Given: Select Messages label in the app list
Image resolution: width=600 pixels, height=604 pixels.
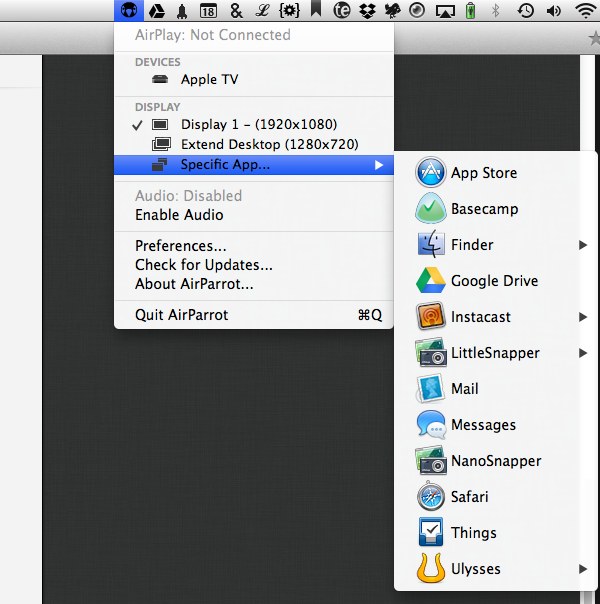Looking at the screenshot, I should (483, 425).
